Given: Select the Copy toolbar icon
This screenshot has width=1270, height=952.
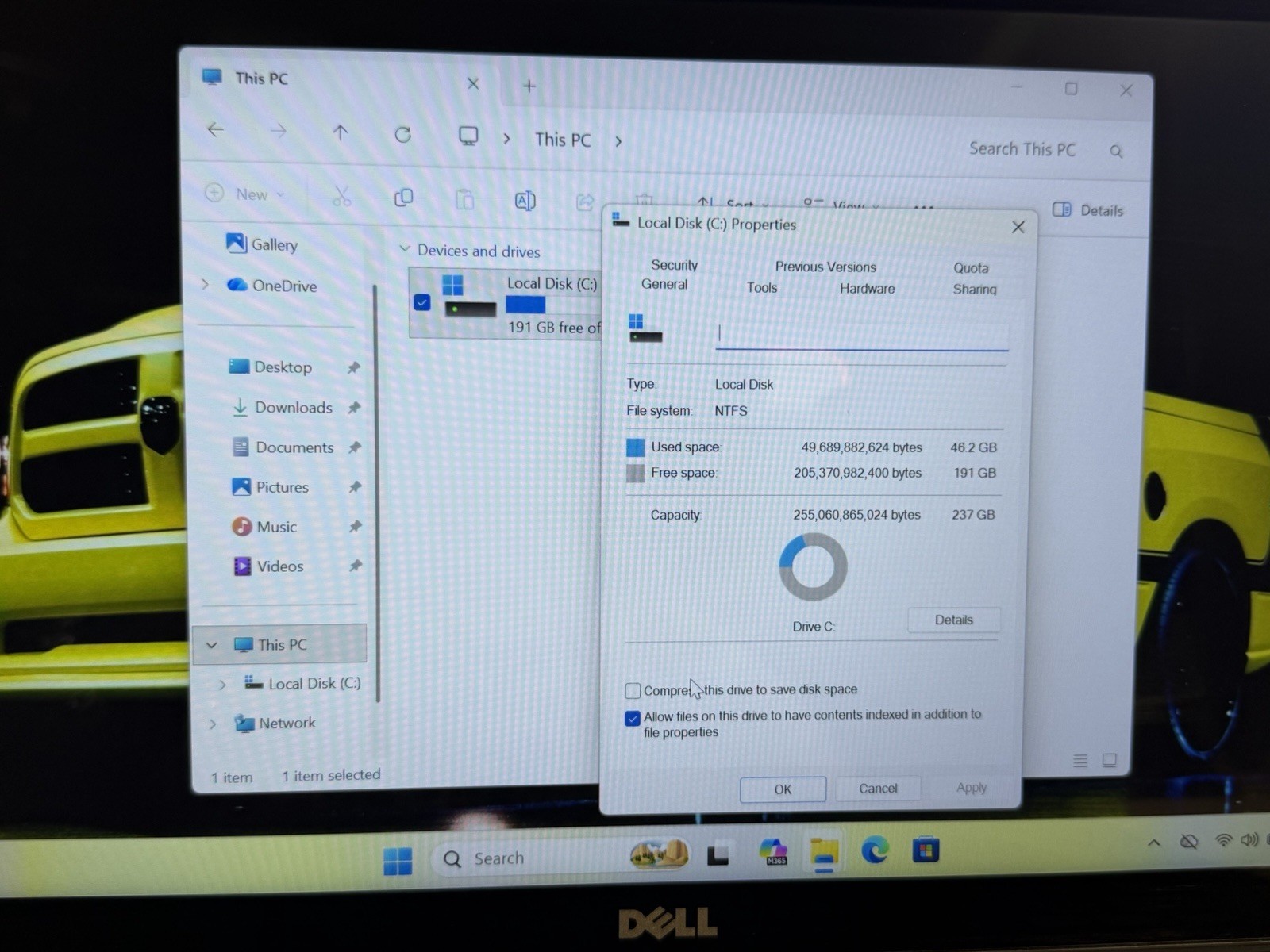Looking at the screenshot, I should pos(404,198).
